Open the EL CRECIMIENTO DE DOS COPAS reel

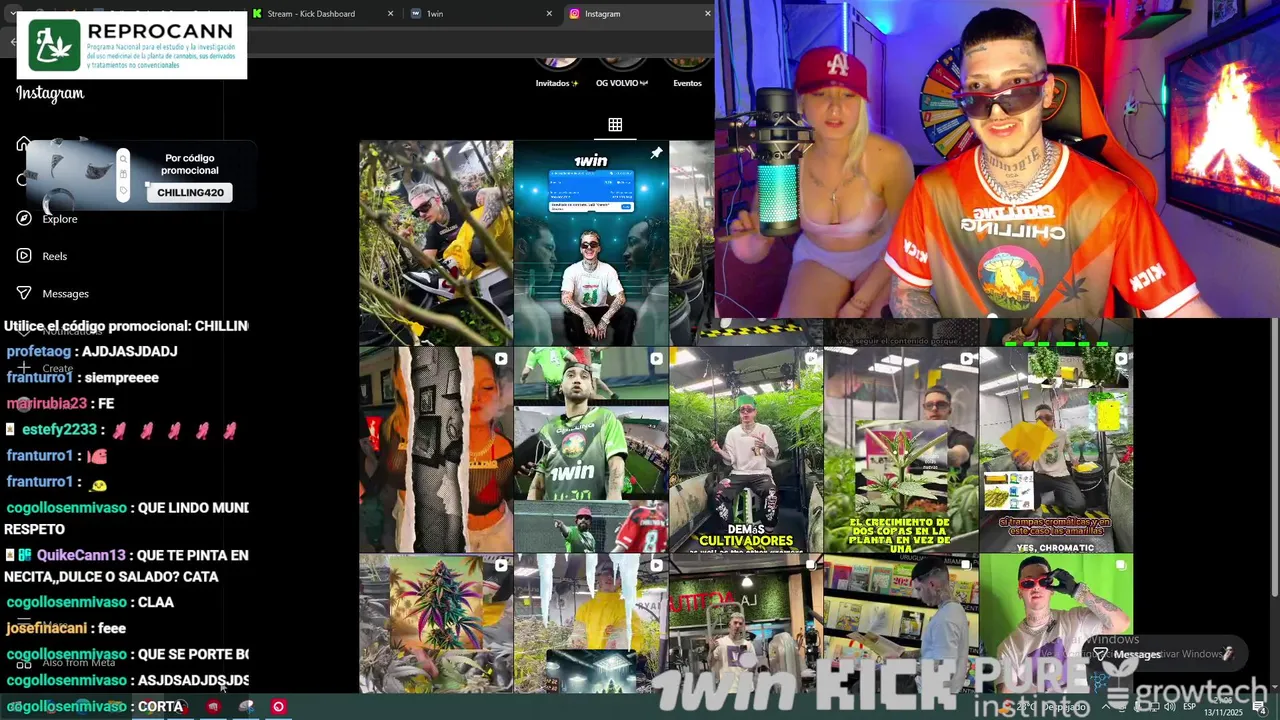901,450
